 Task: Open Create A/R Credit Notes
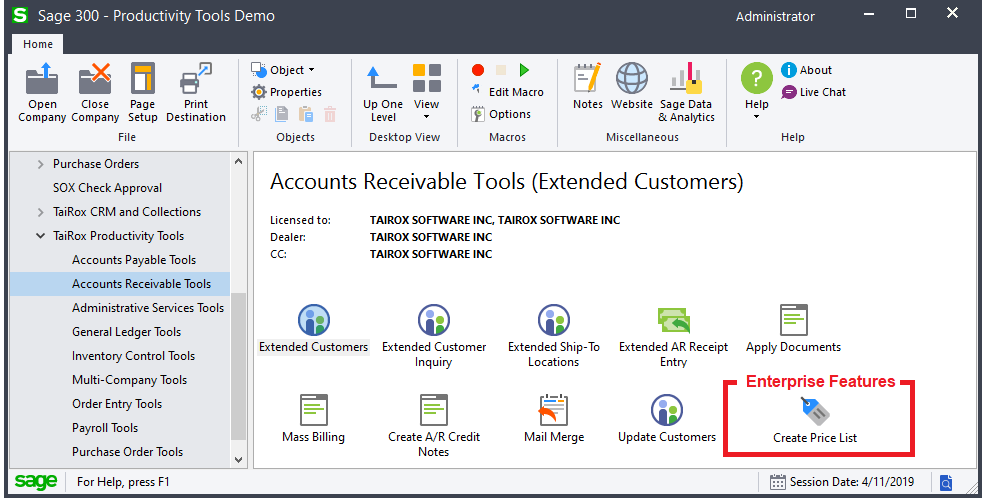click(x=434, y=426)
